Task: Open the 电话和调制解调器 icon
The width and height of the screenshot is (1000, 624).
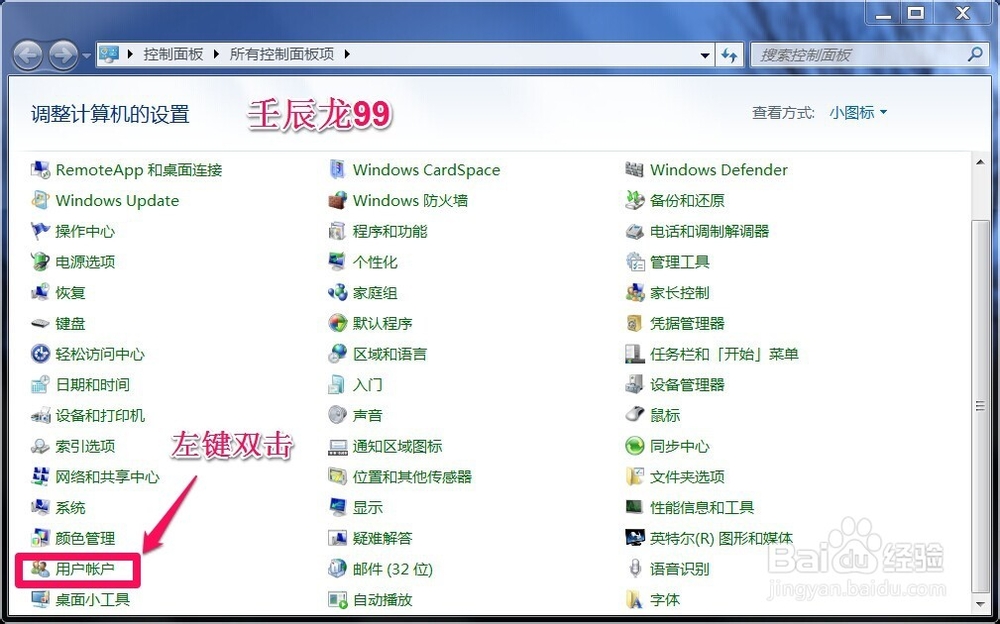Action: coord(635,231)
